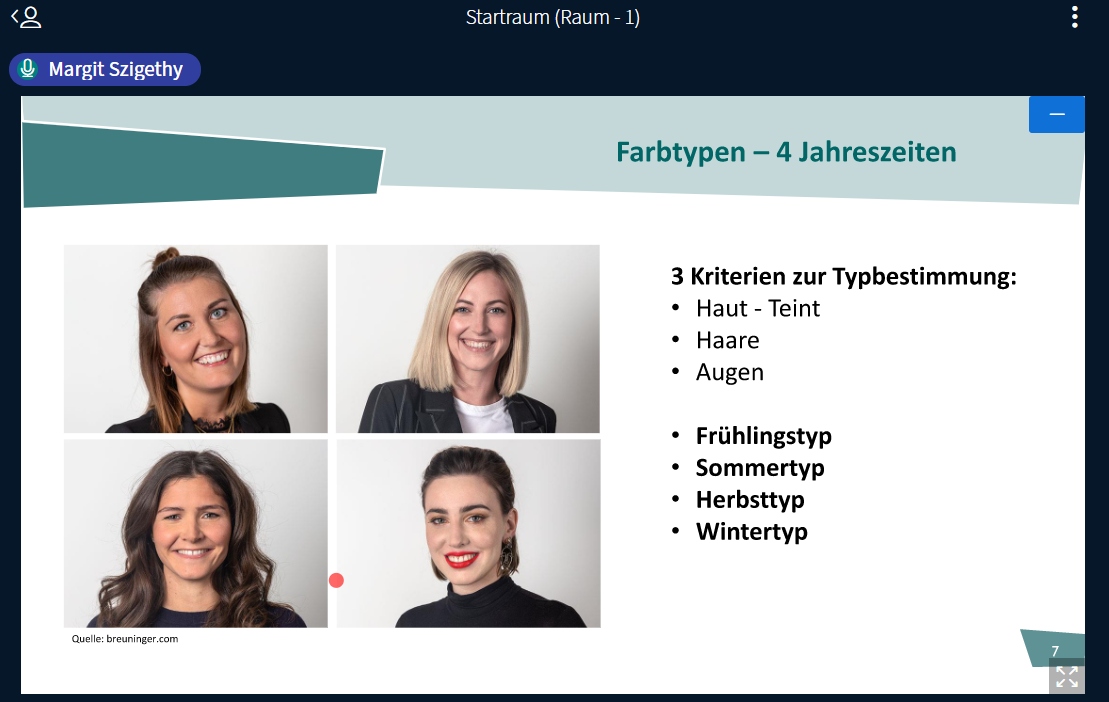1109x702 pixels.
Task: Click the bullet Herbsttyp
Action: pyautogui.click(x=750, y=500)
